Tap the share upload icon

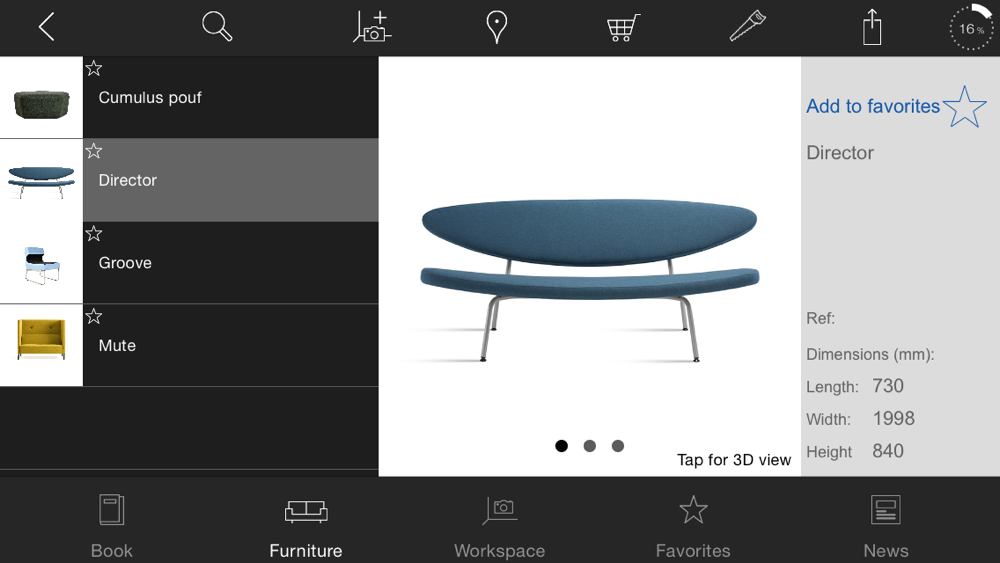click(x=872, y=27)
